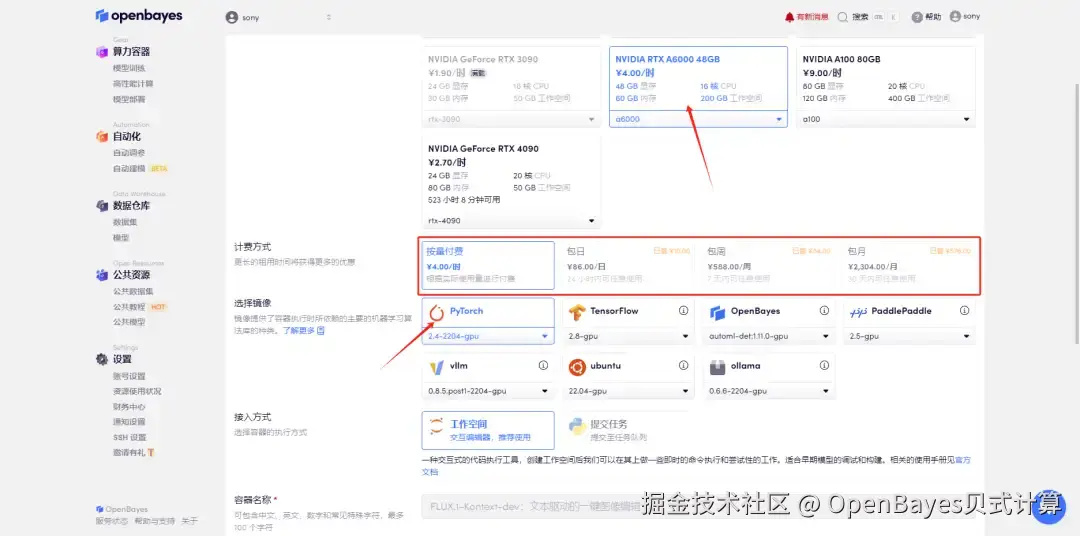Open 公共教程 in the sidebar
This screenshot has height=536, width=1080.
tap(129, 307)
